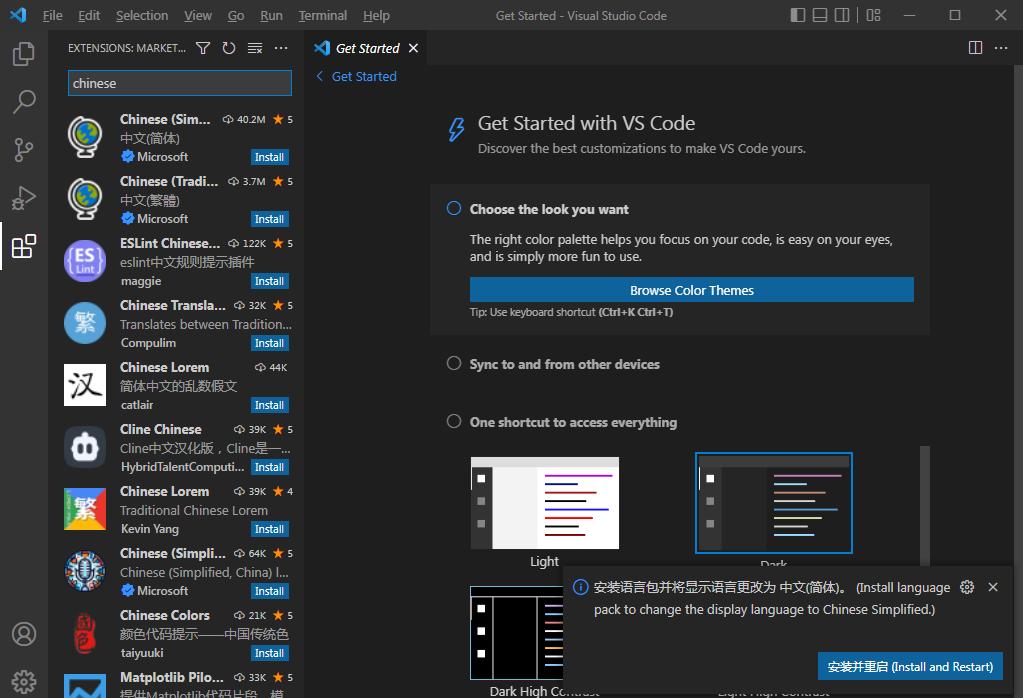Open the Run and Debug view
The image size is (1023, 698).
[24, 197]
